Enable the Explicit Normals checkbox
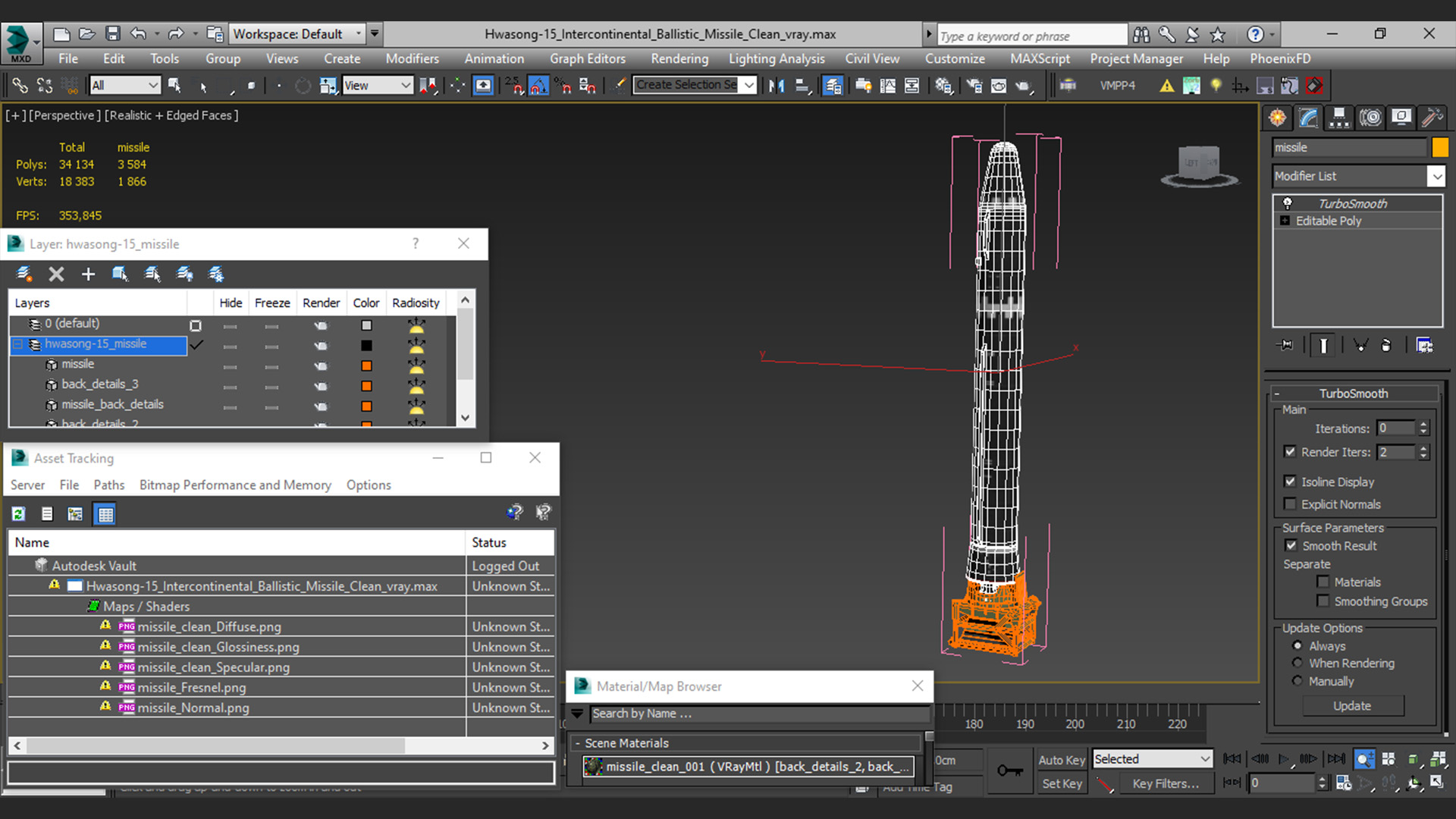This screenshot has height=819, width=1456. [x=1290, y=504]
